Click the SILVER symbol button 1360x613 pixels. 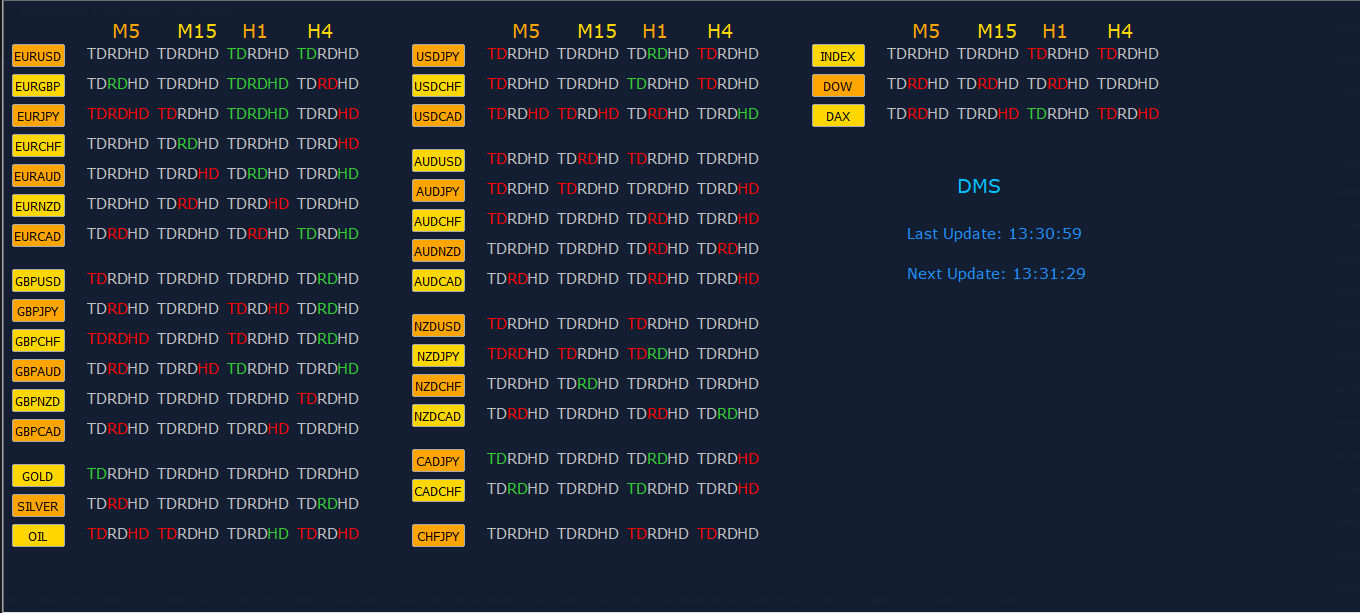(38, 506)
